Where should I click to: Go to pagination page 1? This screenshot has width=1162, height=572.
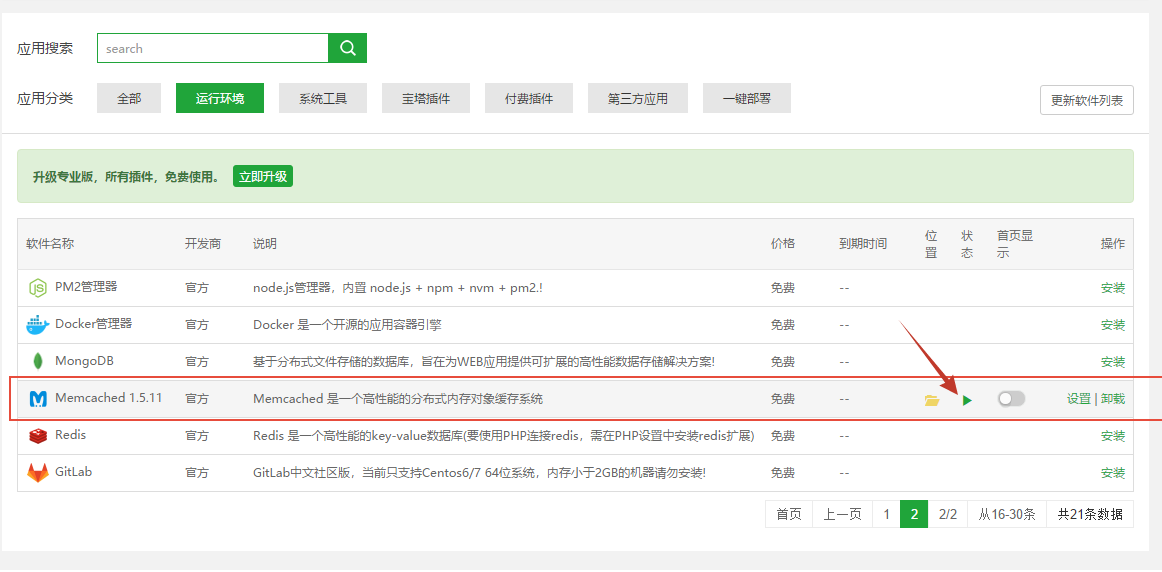tap(885, 514)
